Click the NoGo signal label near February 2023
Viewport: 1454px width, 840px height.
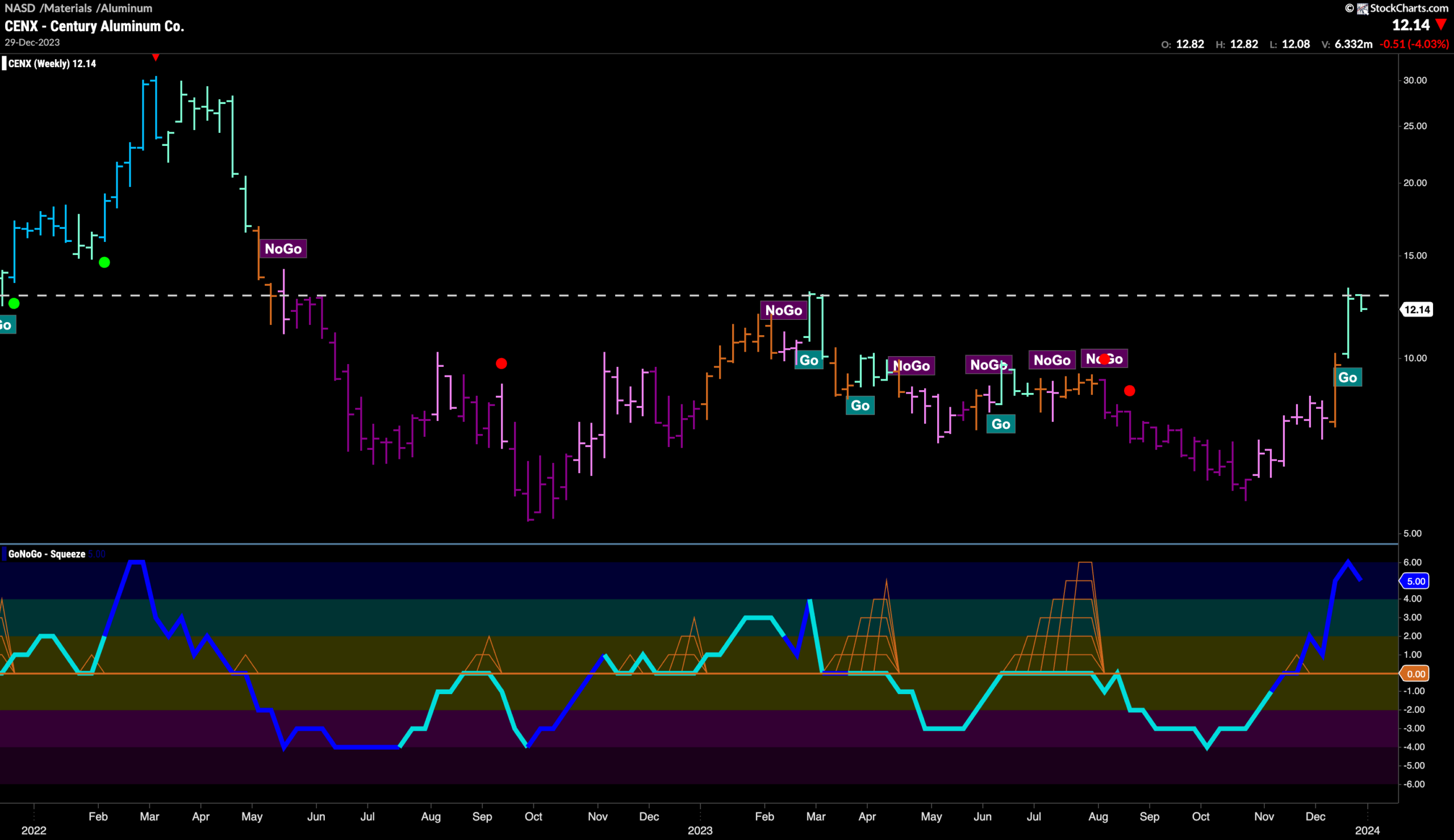coord(784,310)
